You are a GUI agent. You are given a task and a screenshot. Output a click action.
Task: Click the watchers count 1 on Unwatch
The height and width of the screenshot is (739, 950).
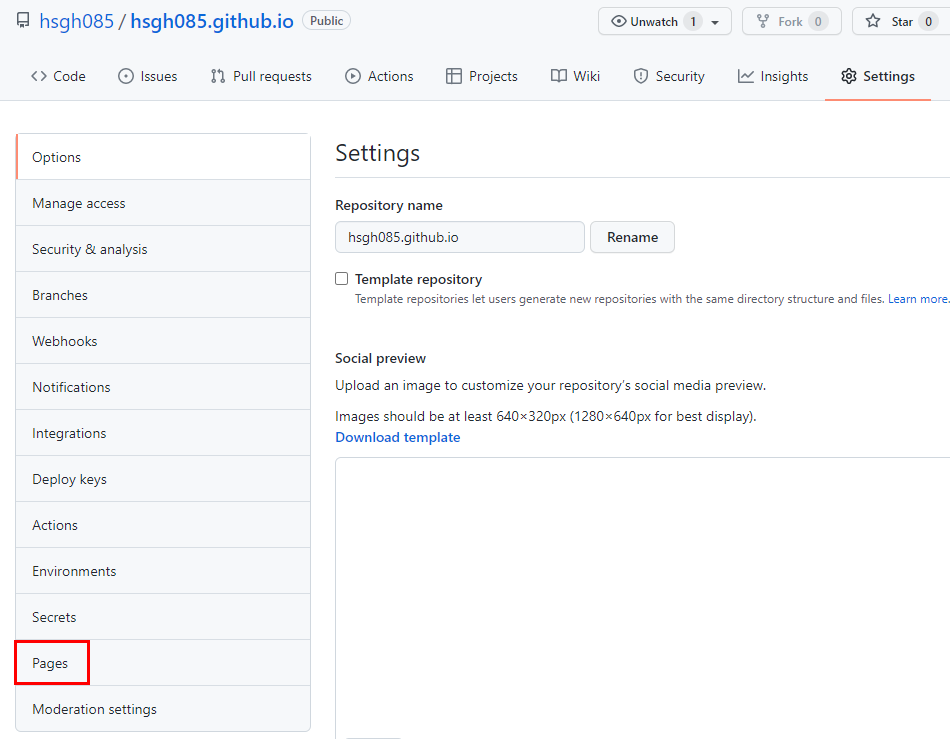(693, 22)
